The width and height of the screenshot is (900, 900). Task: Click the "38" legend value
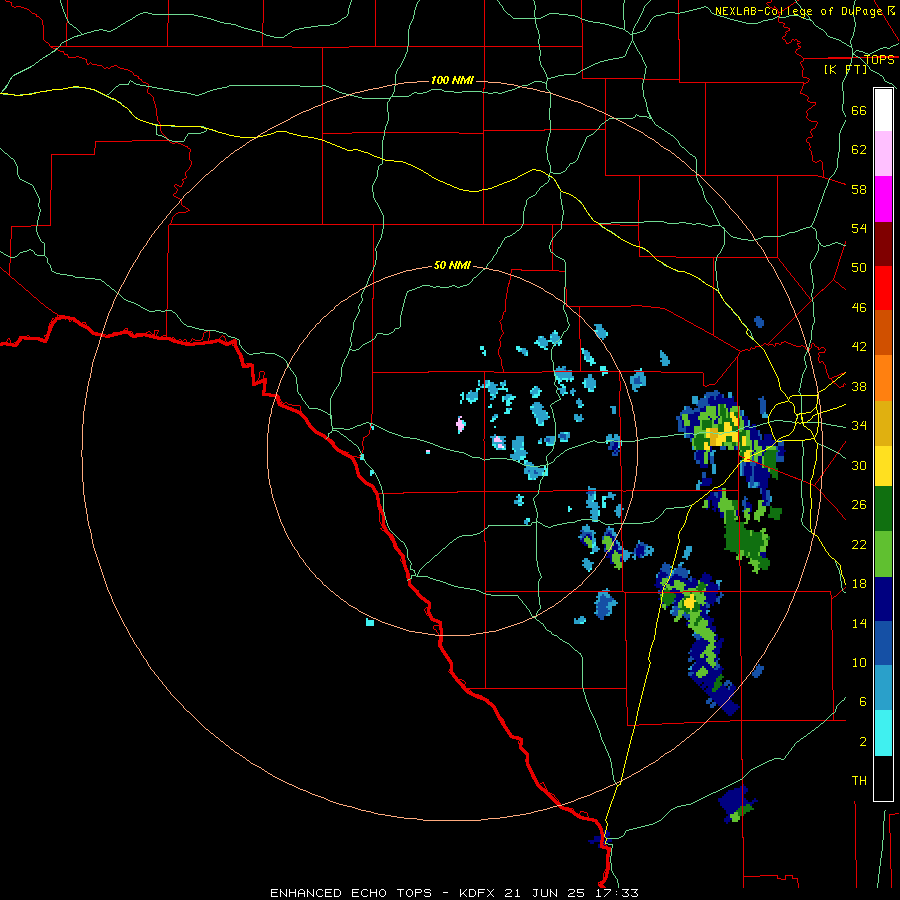(859, 386)
